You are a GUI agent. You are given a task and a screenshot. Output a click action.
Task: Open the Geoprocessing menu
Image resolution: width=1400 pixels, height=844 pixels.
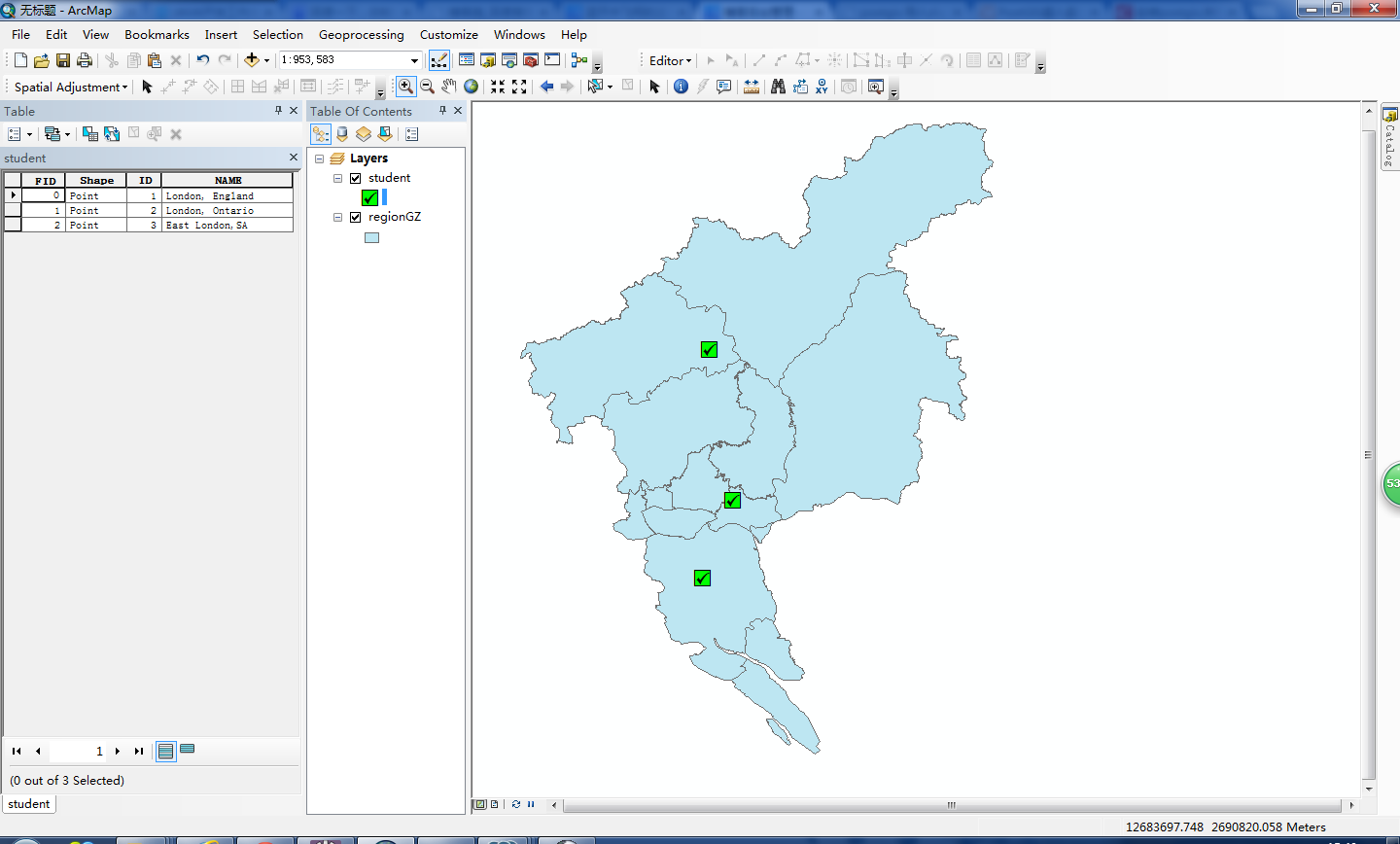pyautogui.click(x=362, y=34)
